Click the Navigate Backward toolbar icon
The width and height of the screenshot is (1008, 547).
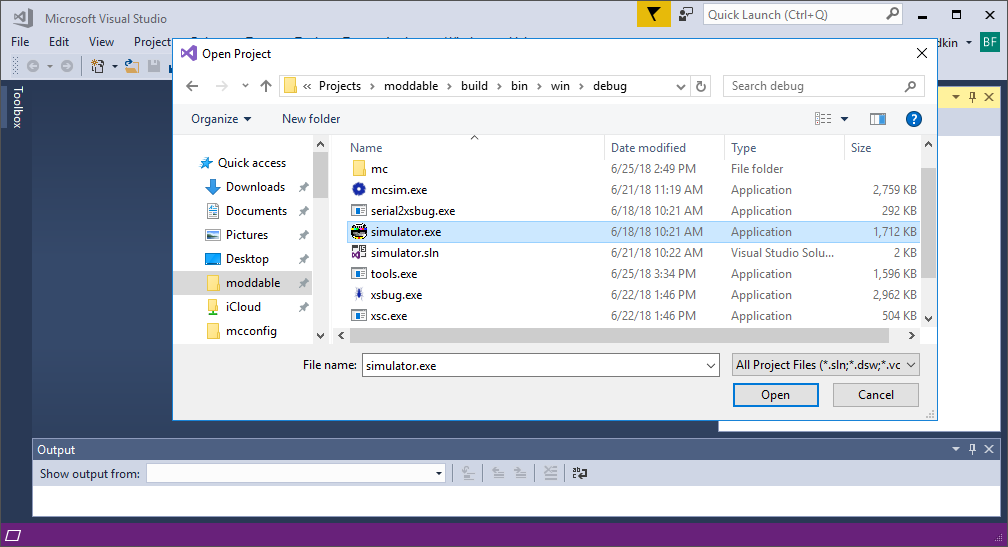pos(33,66)
